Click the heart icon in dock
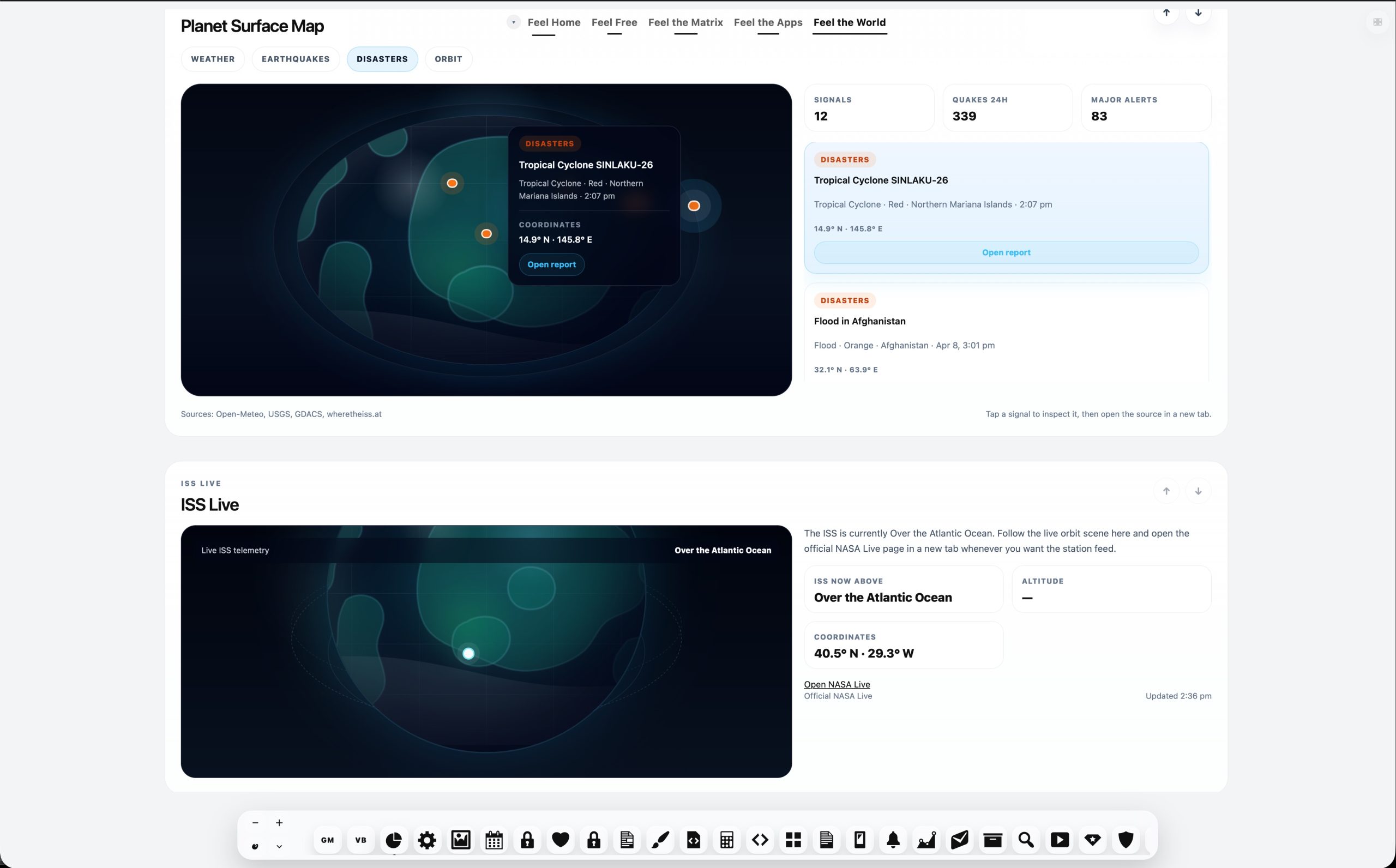This screenshot has width=1396, height=868. coord(560,840)
